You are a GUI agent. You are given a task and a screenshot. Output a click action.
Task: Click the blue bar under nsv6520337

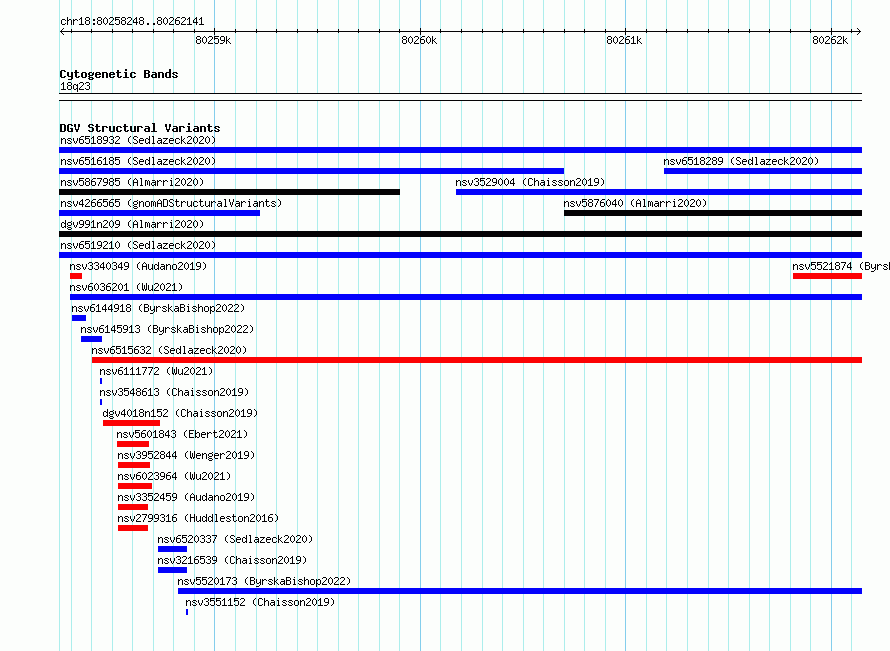pyautogui.click(x=173, y=549)
